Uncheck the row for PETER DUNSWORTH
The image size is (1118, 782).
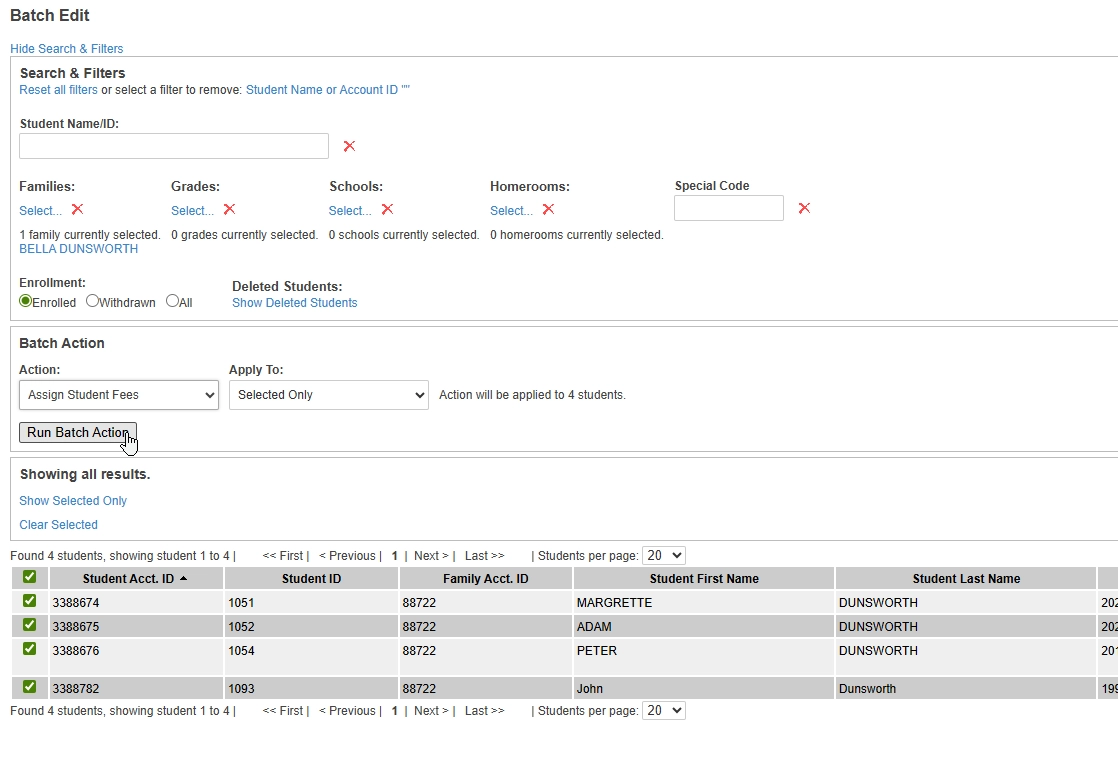[29, 649]
